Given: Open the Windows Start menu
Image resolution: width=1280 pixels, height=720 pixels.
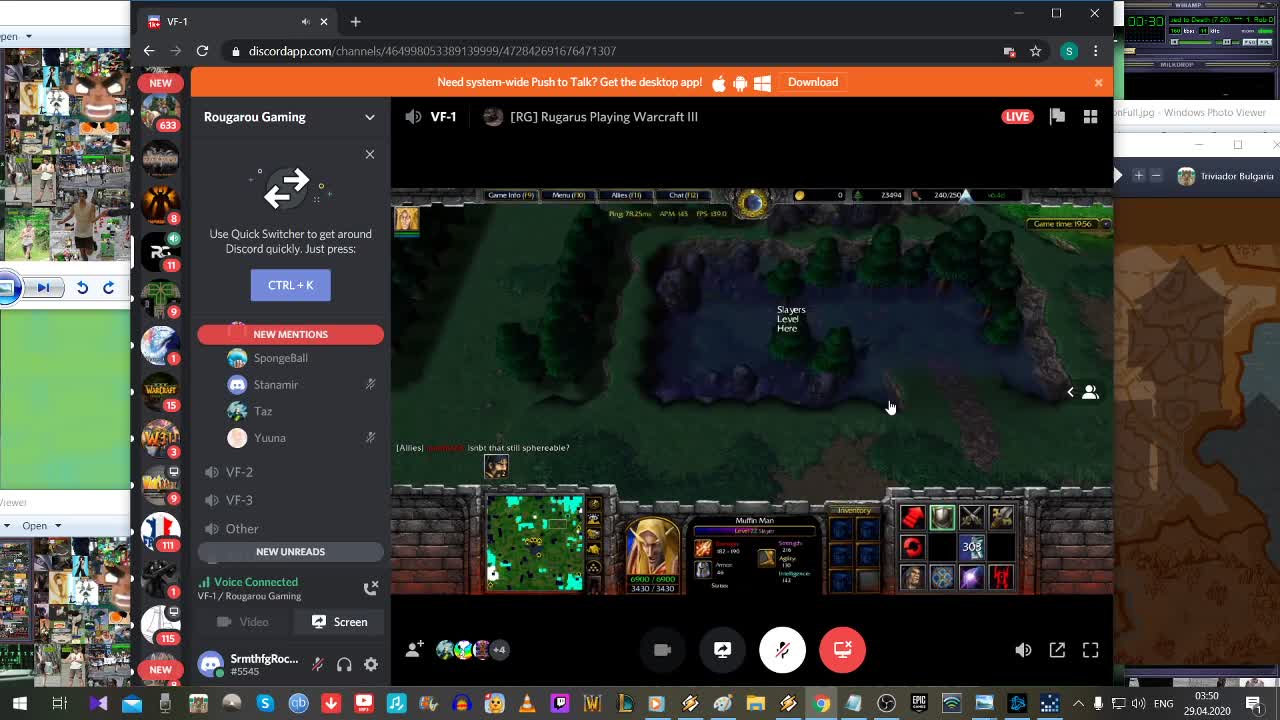Looking at the screenshot, I should [x=20, y=704].
